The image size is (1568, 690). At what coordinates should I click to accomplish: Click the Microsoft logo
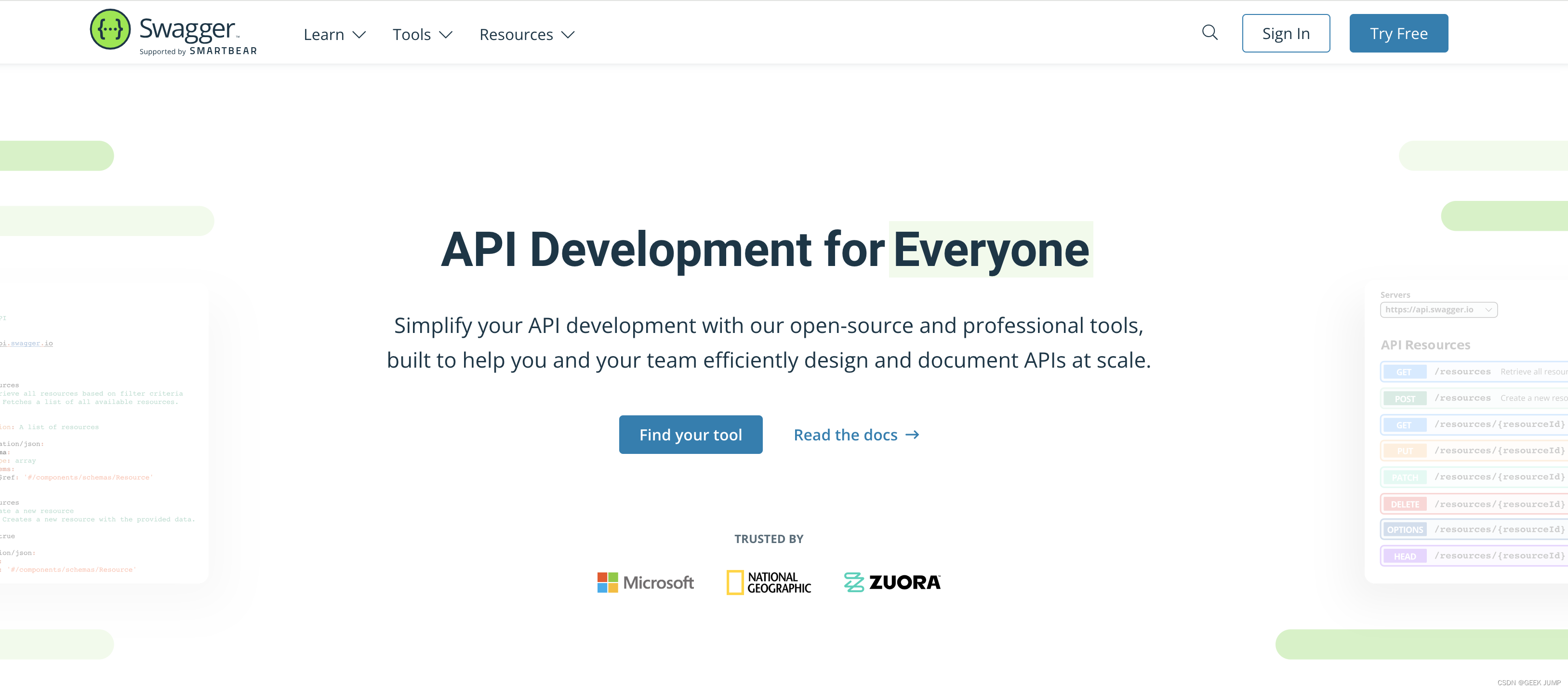coord(645,582)
